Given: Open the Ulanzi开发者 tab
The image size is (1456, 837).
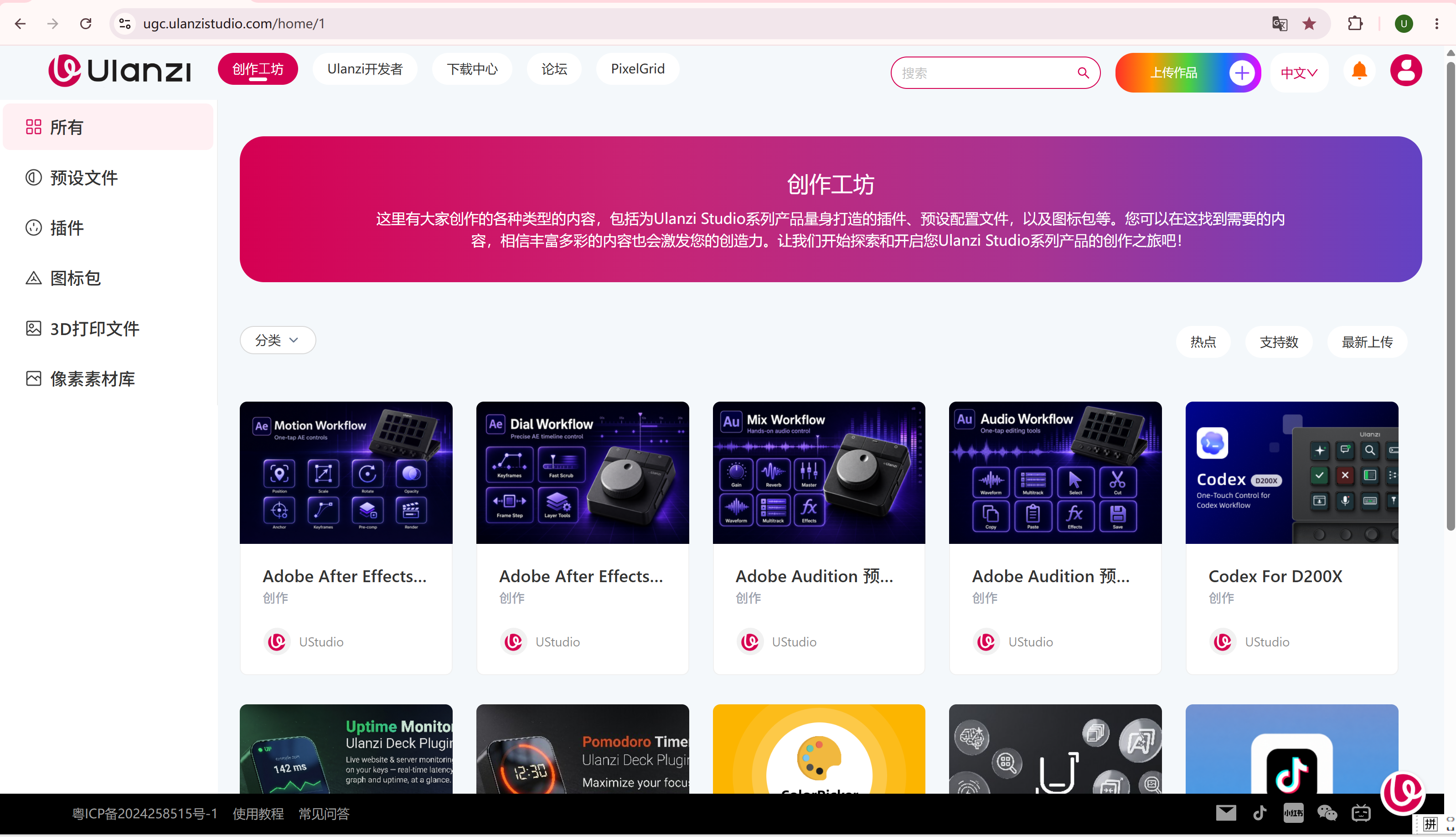Looking at the screenshot, I should pos(365,69).
